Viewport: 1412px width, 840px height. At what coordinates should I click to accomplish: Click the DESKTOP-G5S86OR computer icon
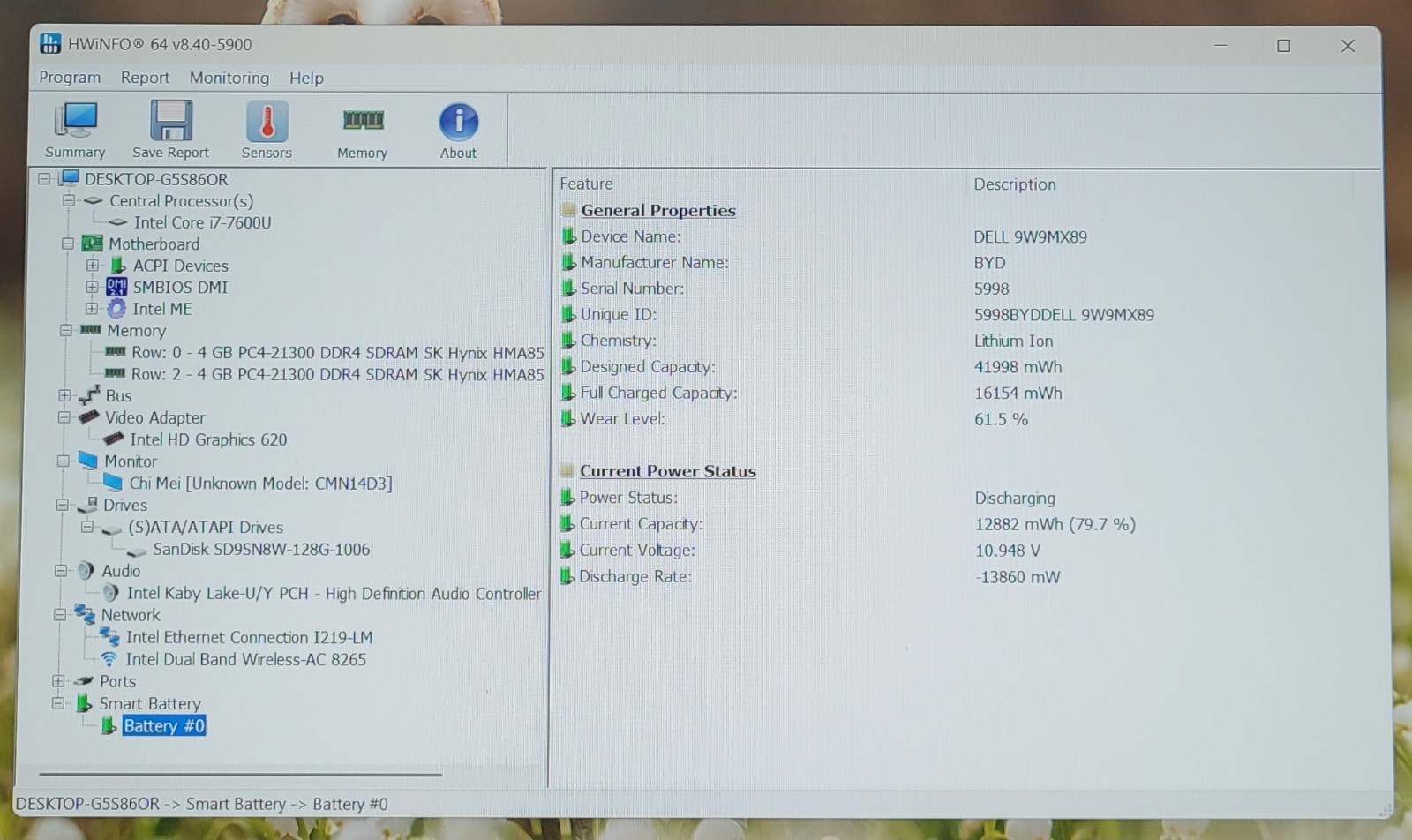pos(70,178)
